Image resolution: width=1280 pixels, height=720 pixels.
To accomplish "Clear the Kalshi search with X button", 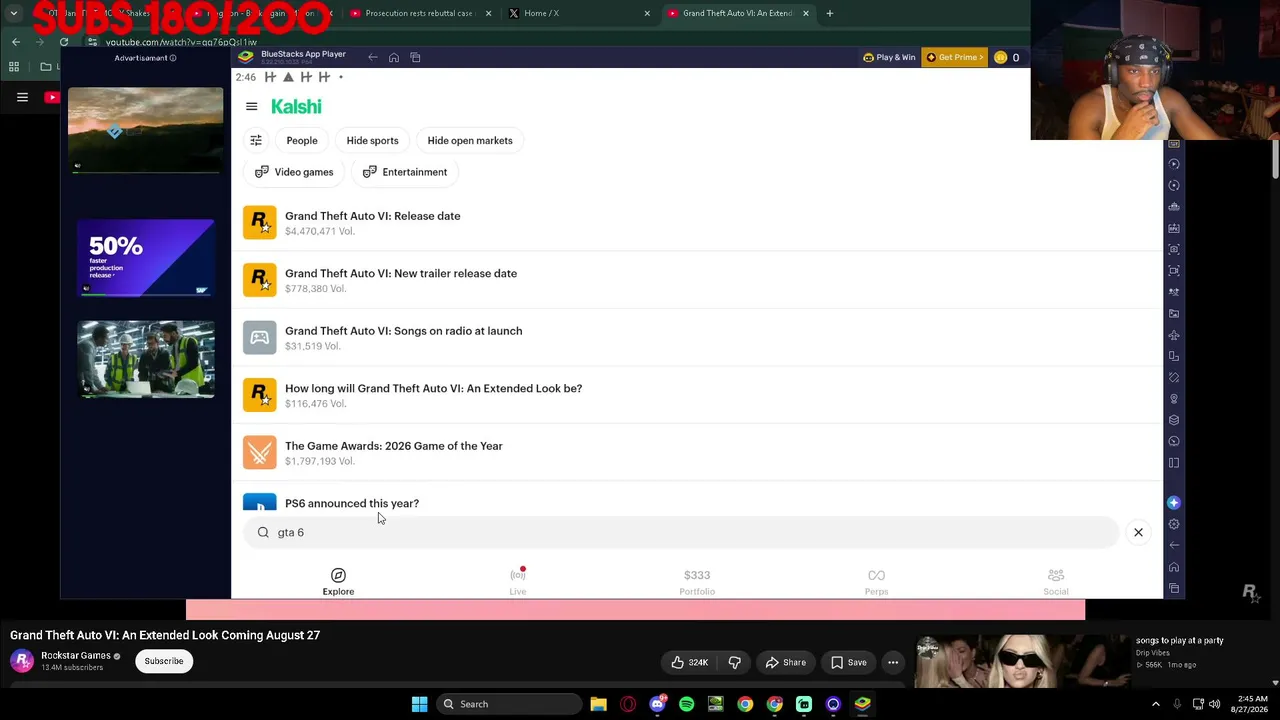I will [1138, 533].
